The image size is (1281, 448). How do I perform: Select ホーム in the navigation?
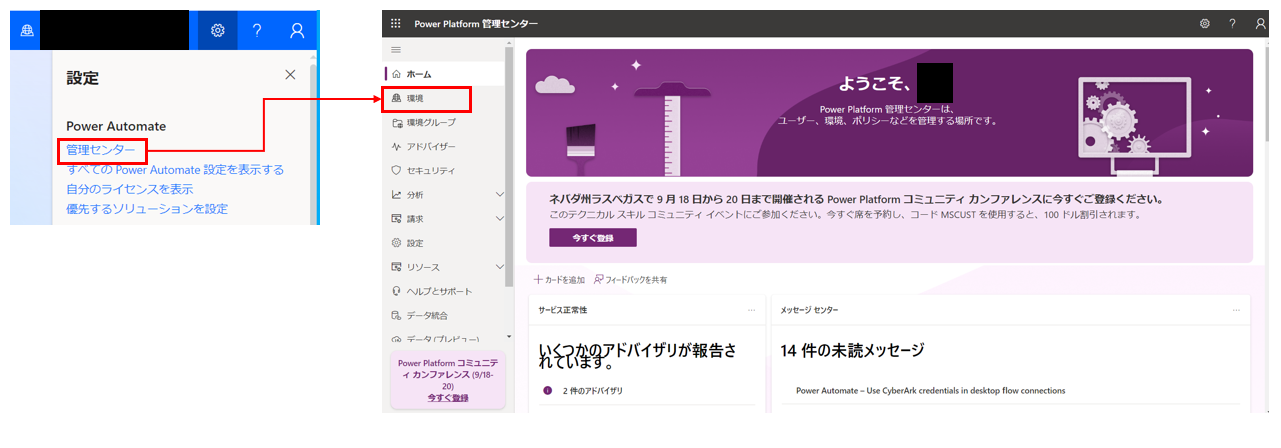point(445,74)
